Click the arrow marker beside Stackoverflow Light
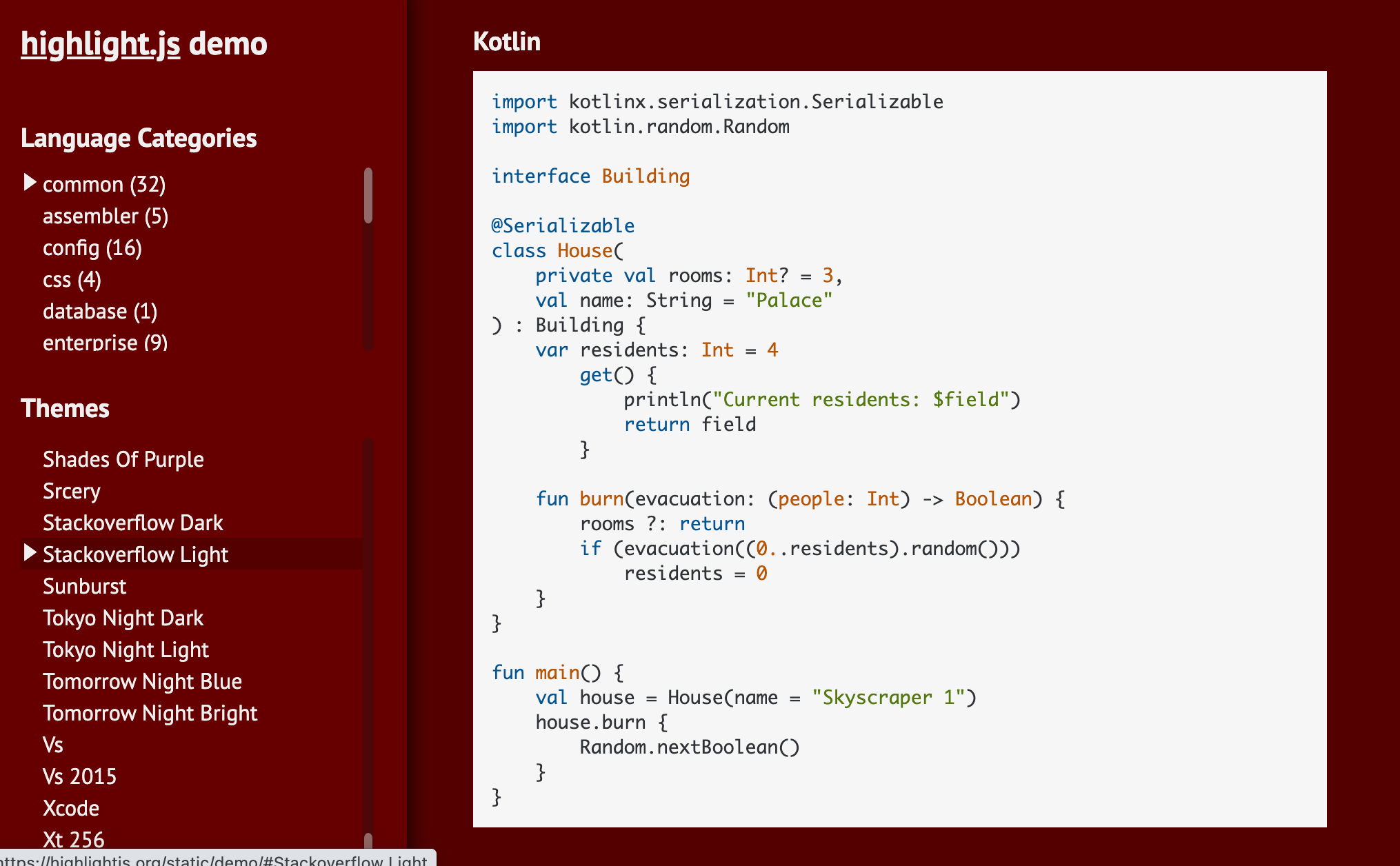 [30, 553]
